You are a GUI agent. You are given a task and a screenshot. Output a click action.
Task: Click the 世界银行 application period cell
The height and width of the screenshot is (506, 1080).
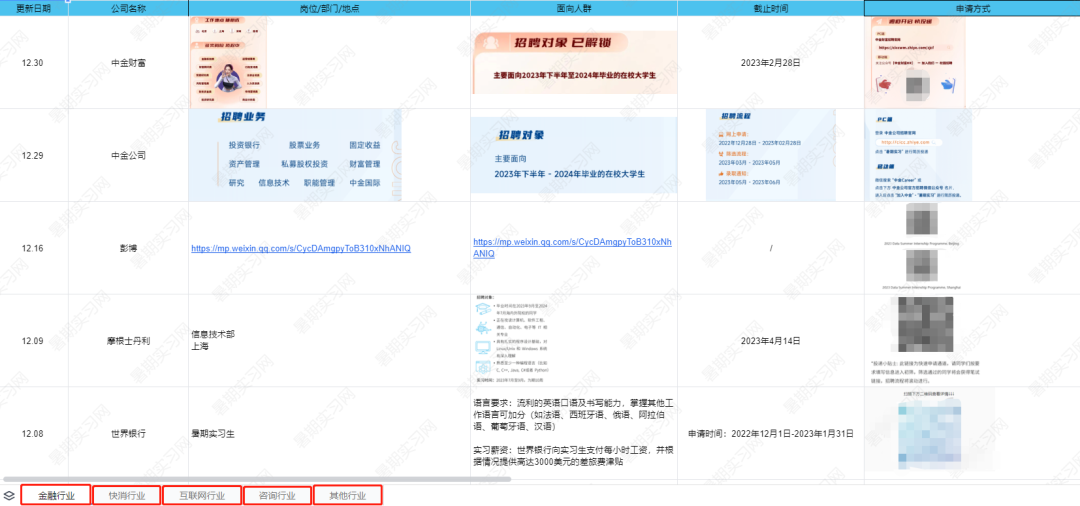pyautogui.click(x=770, y=434)
